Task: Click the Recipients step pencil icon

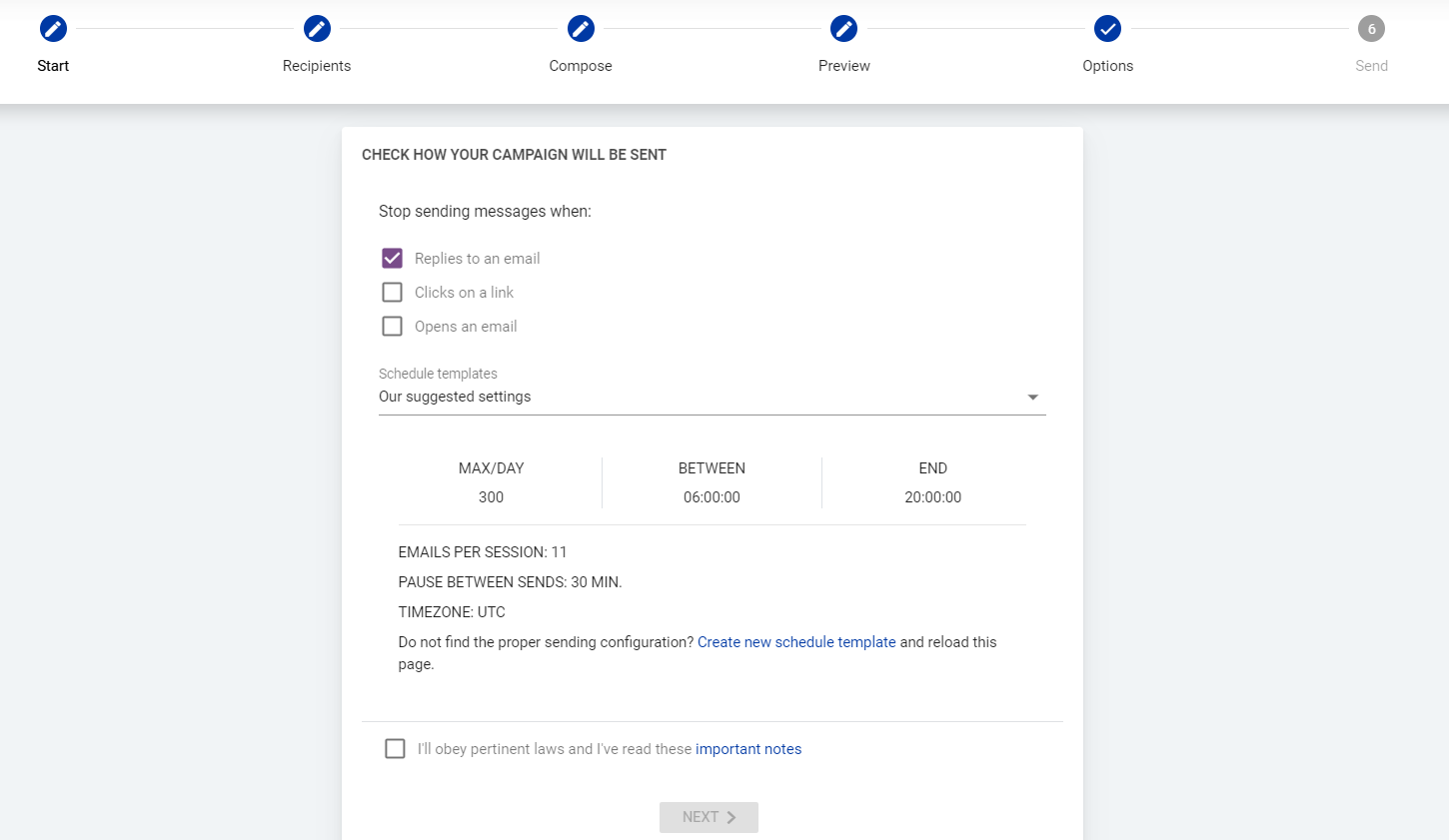Action: coord(317,29)
